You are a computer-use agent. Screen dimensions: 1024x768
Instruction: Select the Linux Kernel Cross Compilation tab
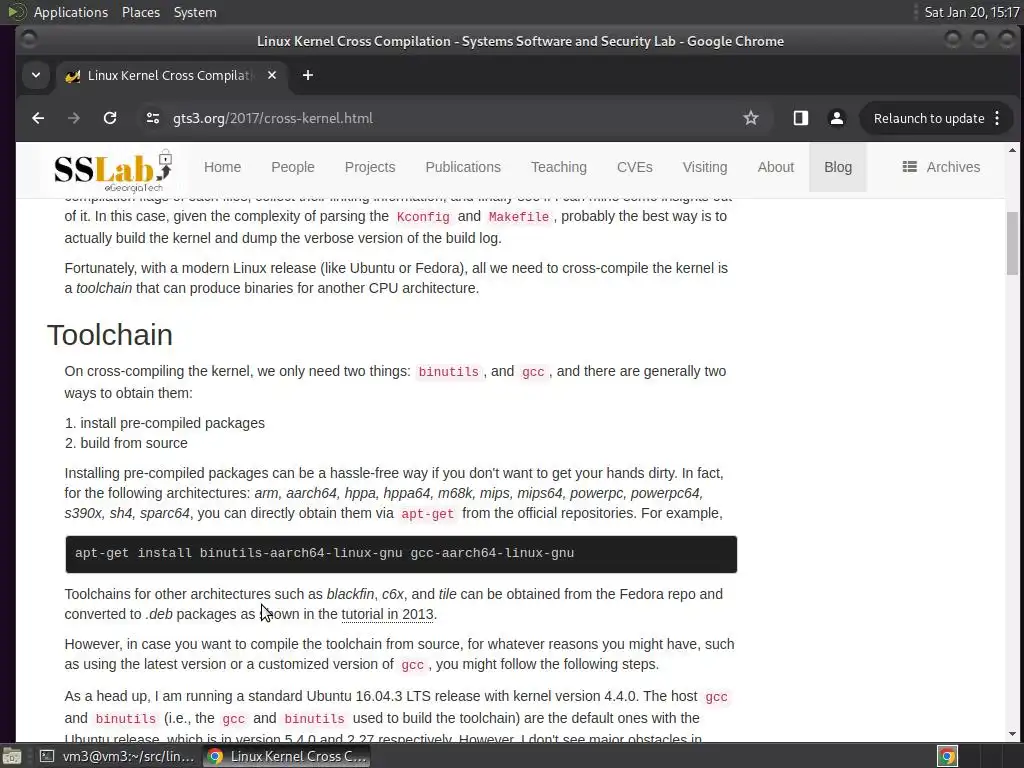coord(172,75)
